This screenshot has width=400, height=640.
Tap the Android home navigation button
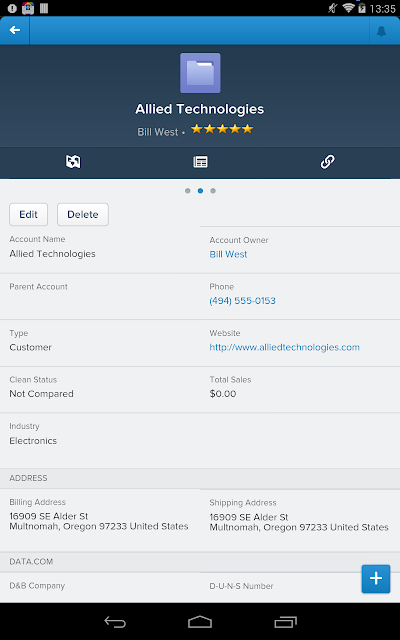click(x=200, y=622)
